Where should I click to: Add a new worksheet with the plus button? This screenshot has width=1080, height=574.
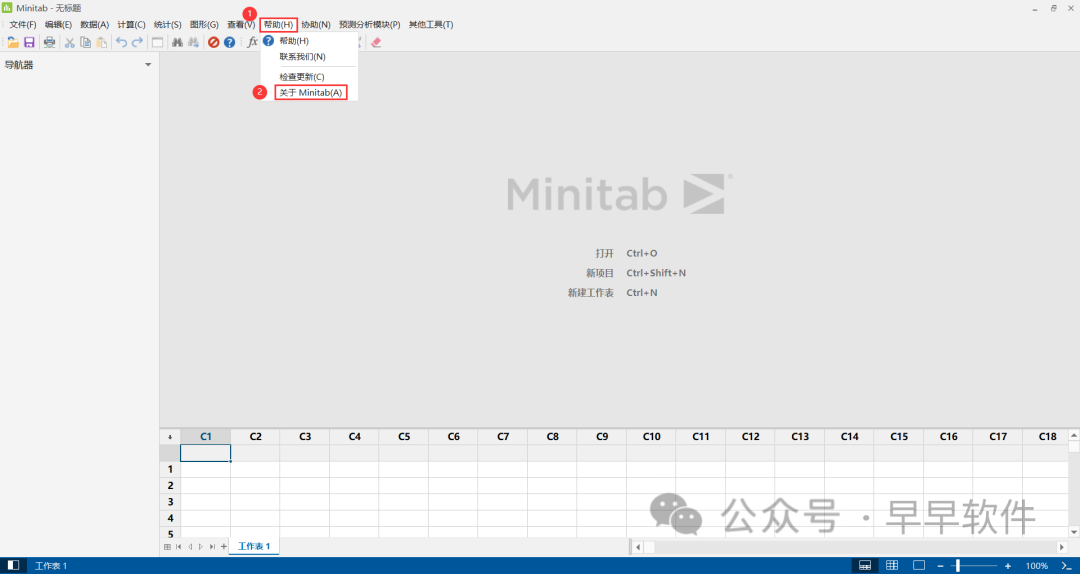click(223, 547)
